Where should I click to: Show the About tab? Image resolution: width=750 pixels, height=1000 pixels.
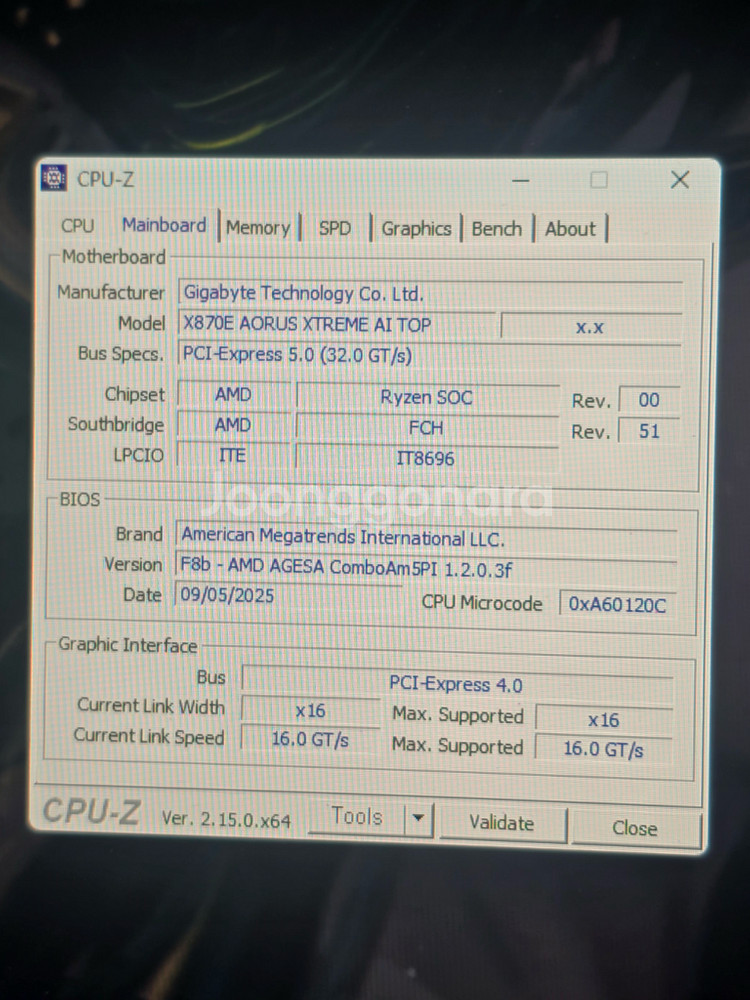point(570,229)
